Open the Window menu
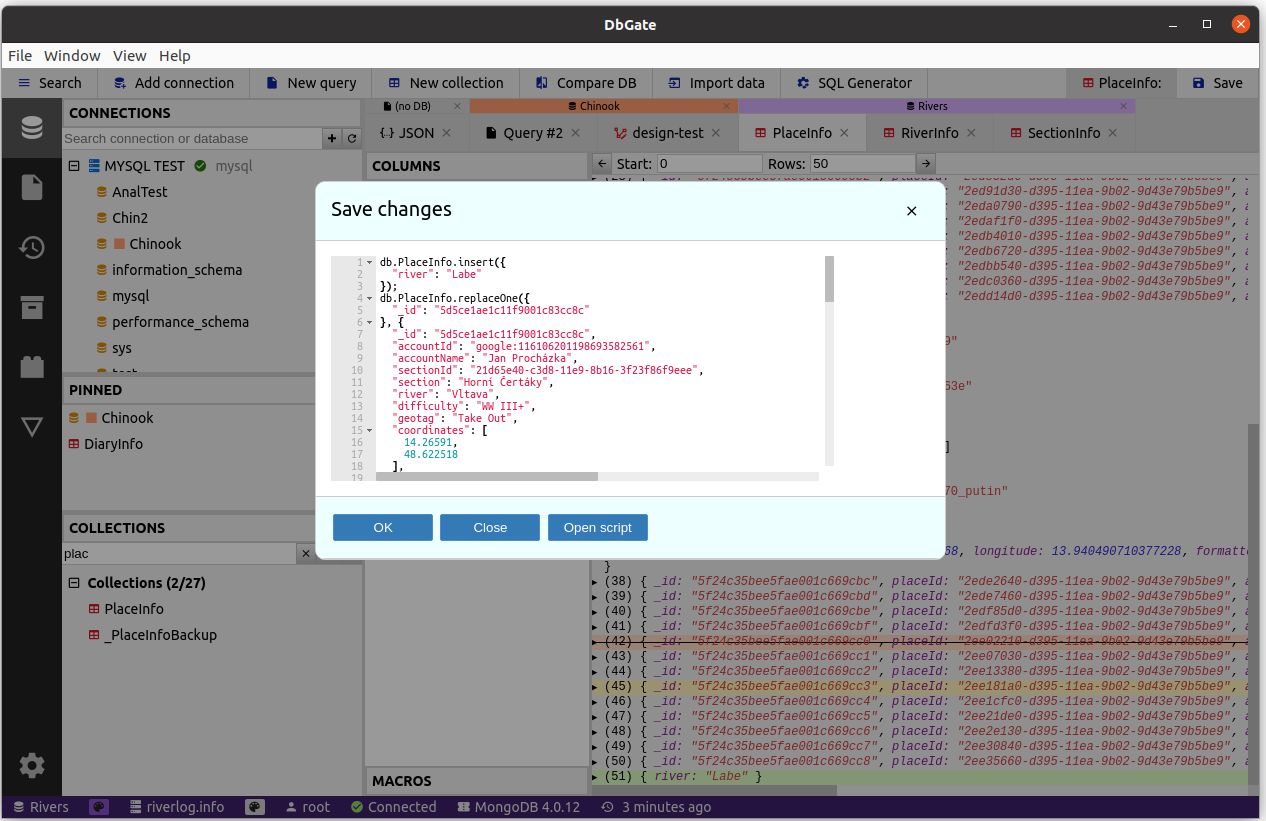 pos(72,56)
